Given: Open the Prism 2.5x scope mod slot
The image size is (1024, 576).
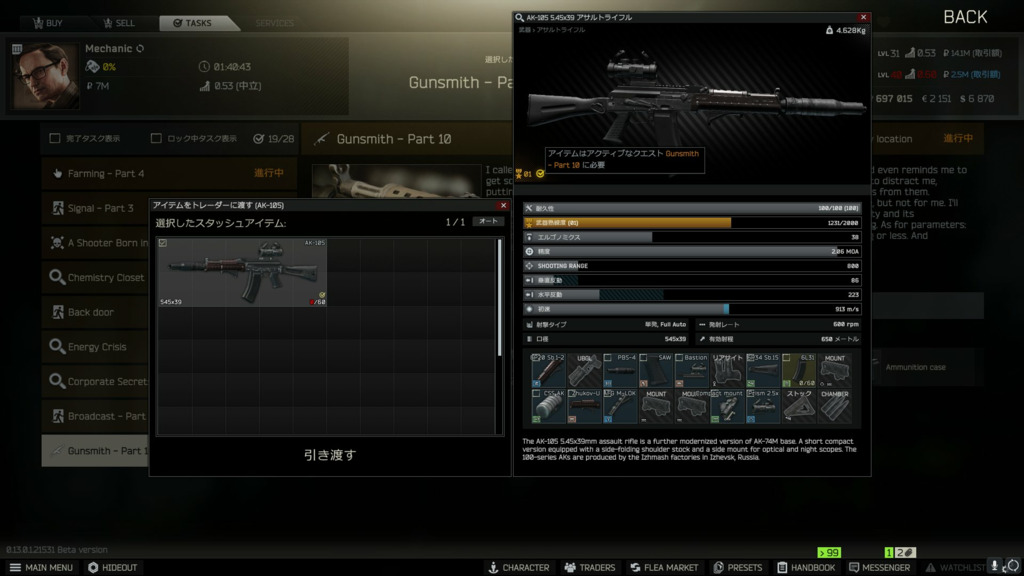Looking at the screenshot, I should (x=762, y=406).
